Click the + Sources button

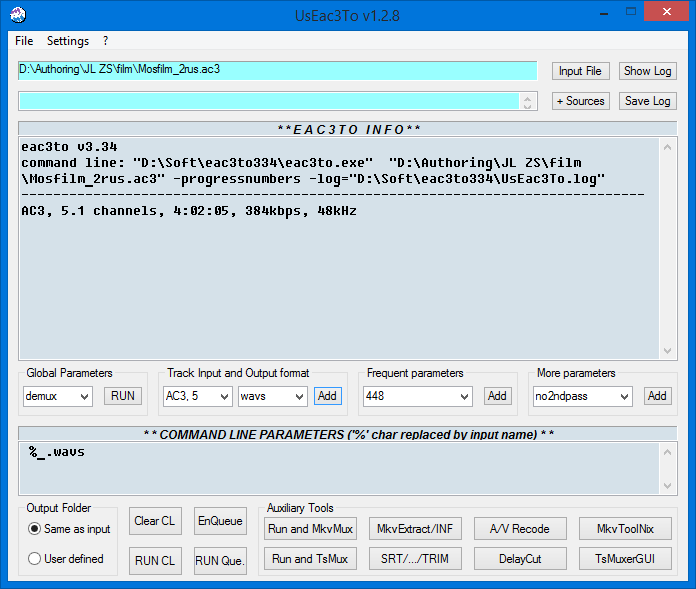click(x=581, y=101)
